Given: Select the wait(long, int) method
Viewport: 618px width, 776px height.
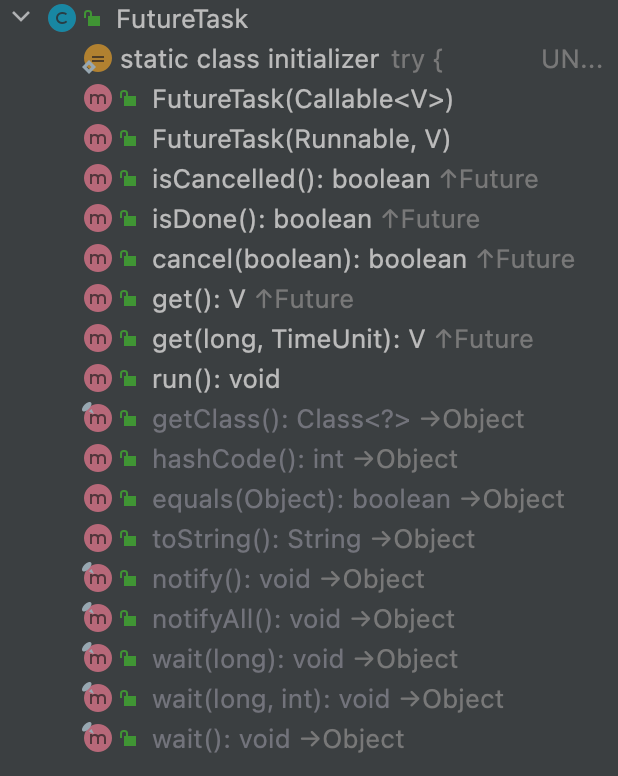Looking at the screenshot, I should [x=244, y=699].
